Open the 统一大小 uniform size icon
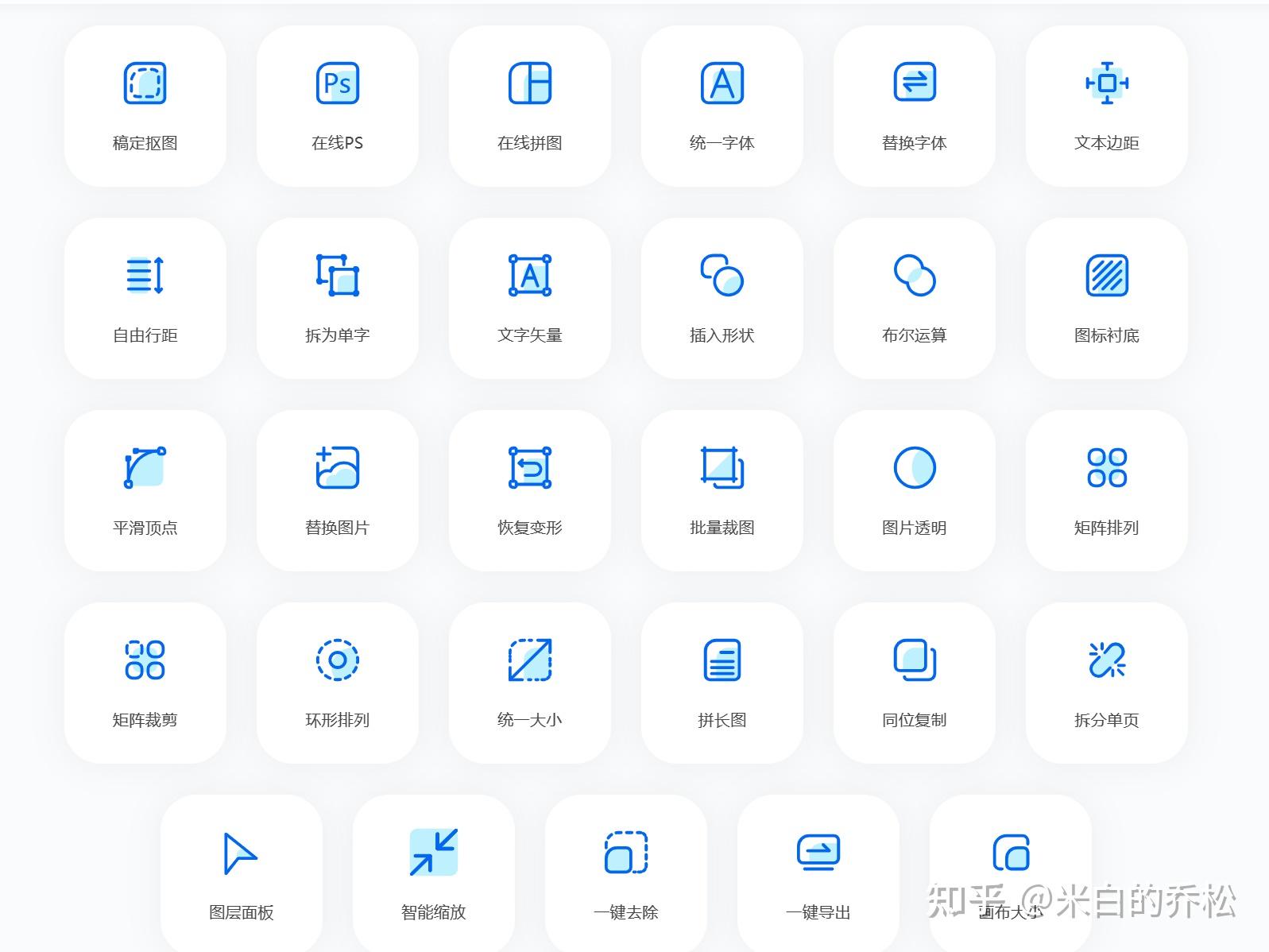The height and width of the screenshot is (952, 1269). 530,660
